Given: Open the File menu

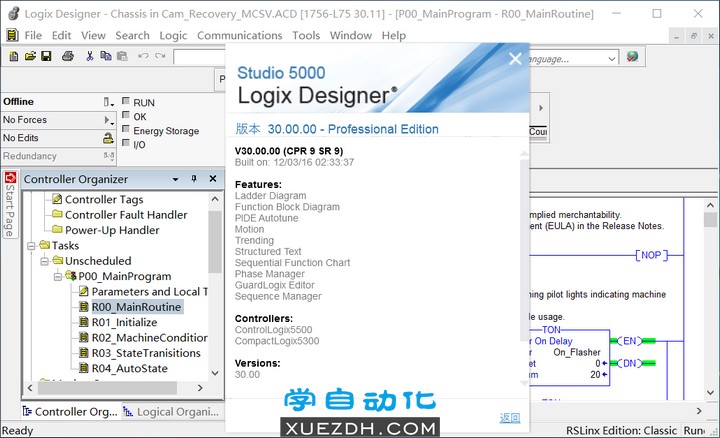Looking at the screenshot, I should (33, 35).
